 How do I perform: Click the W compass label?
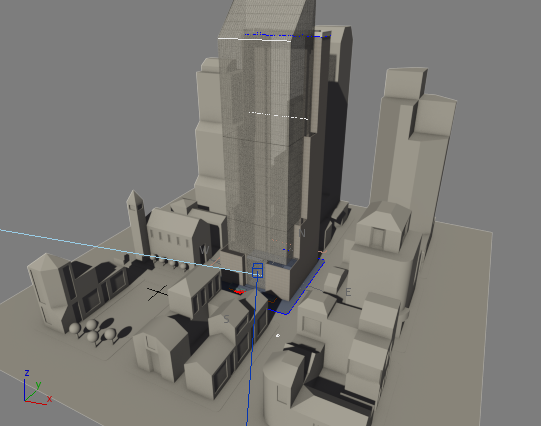[x=205, y=250]
